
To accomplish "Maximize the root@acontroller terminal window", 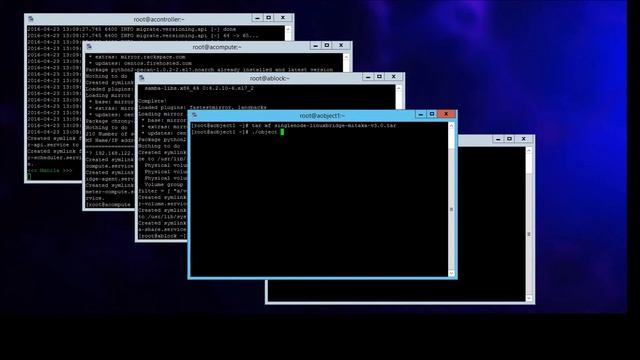I will tap(269, 18).
